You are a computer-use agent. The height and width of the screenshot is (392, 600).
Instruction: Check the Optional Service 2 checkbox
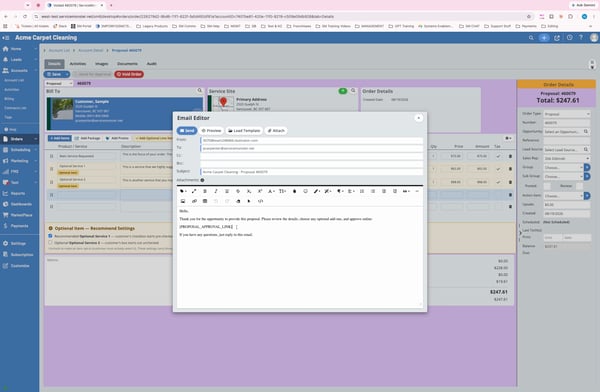click(x=50, y=243)
